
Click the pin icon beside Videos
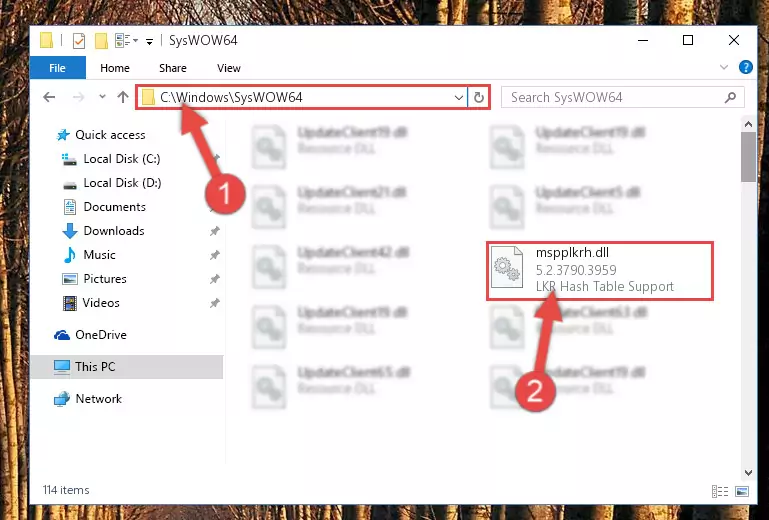[214, 303]
